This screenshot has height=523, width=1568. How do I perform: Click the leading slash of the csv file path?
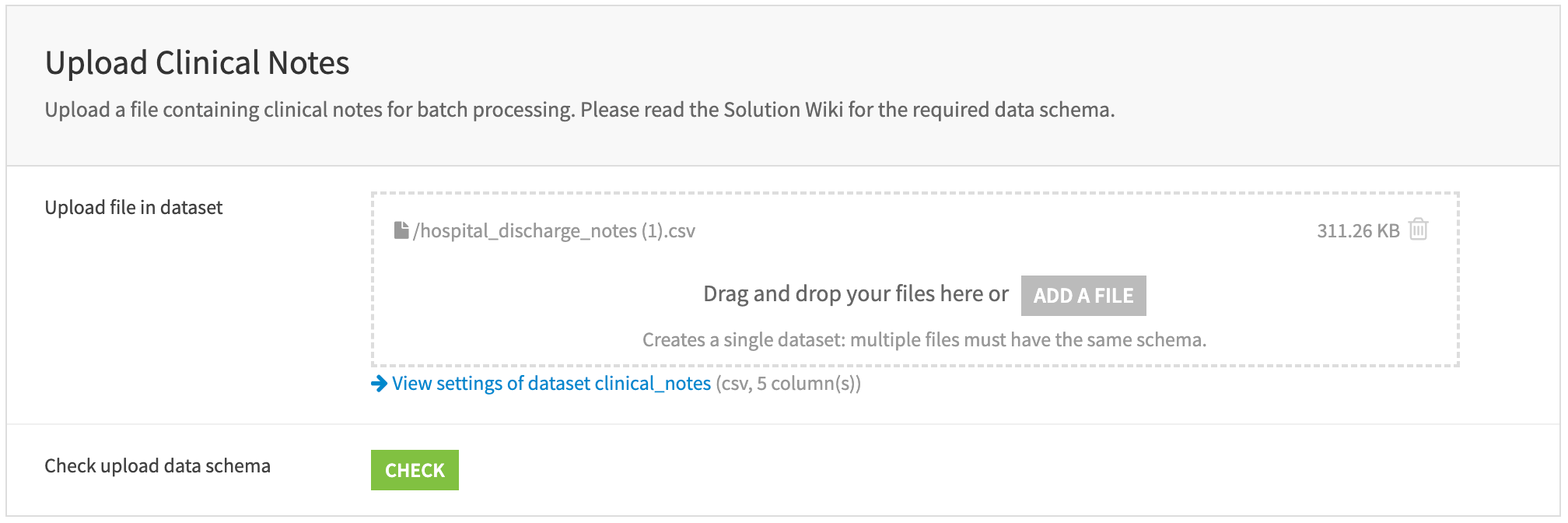point(418,230)
